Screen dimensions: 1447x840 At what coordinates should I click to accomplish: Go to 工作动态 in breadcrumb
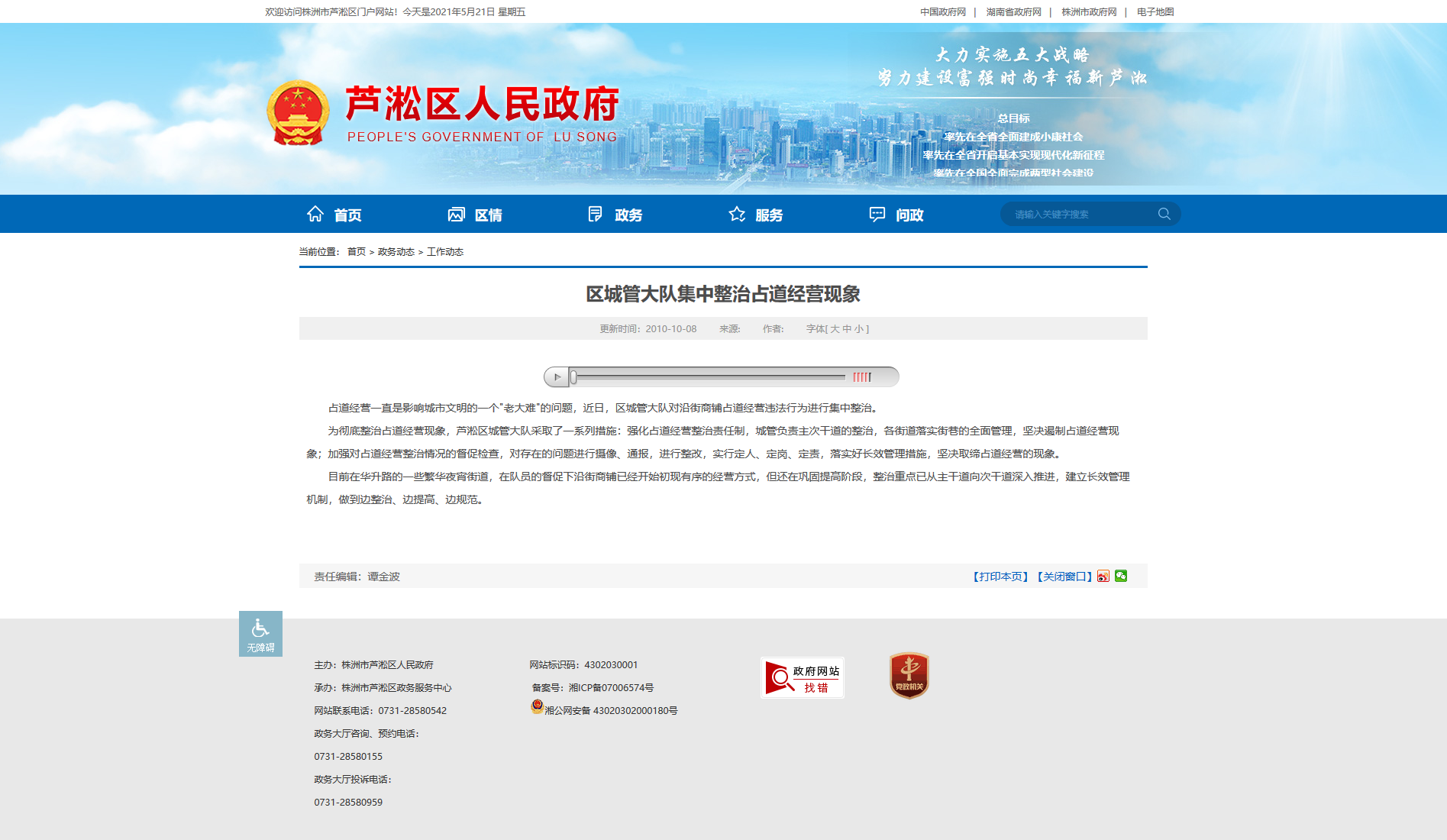coord(445,251)
